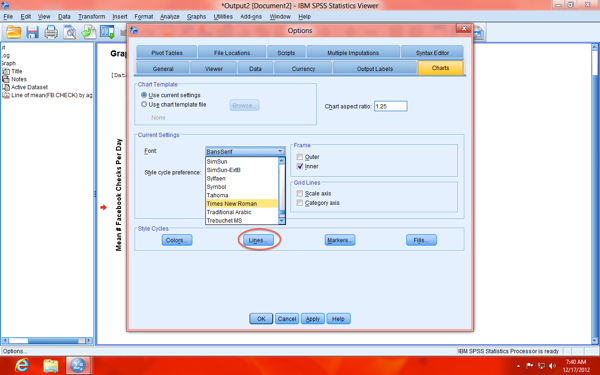This screenshot has height=375, width=600.
Task: Enable Scale axis grid lines checkbox
Action: tap(300, 193)
